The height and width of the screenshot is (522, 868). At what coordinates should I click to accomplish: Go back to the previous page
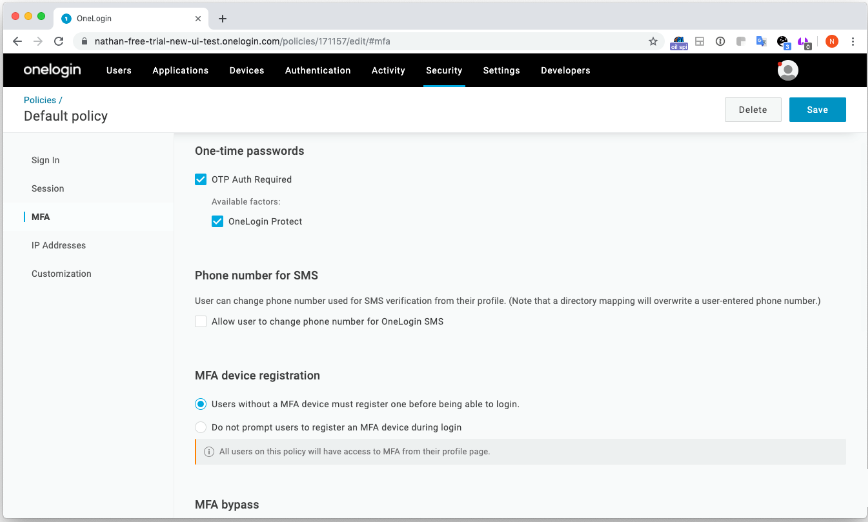(x=17, y=42)
